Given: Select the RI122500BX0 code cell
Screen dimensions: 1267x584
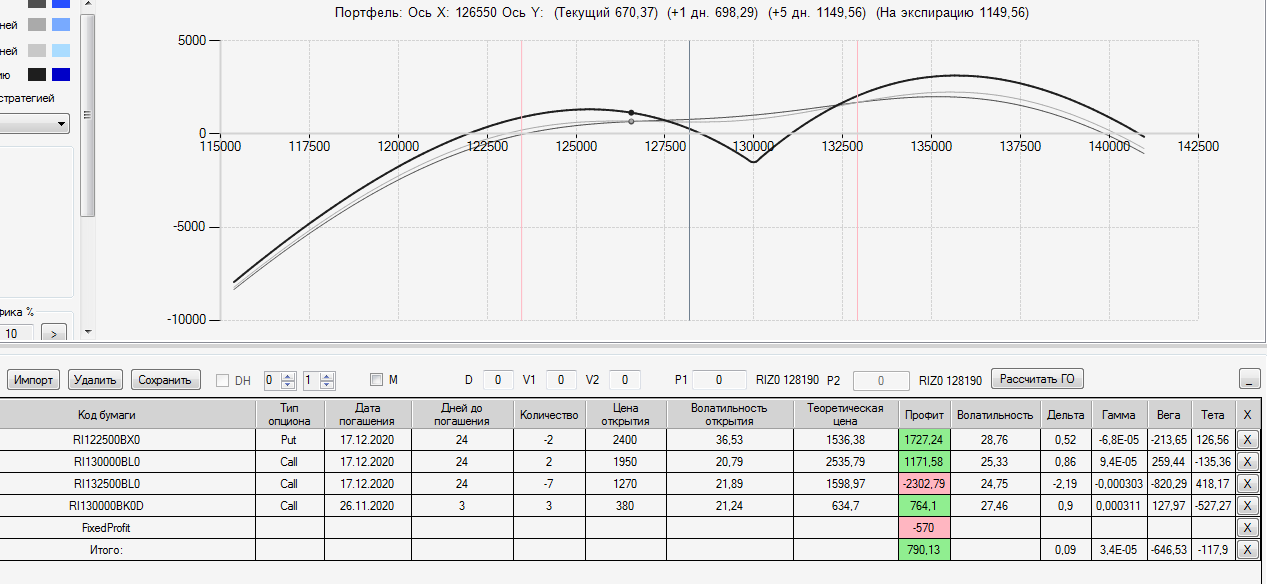Looking at the screenshot, I should pyautogui.click(x=127, y=439).
